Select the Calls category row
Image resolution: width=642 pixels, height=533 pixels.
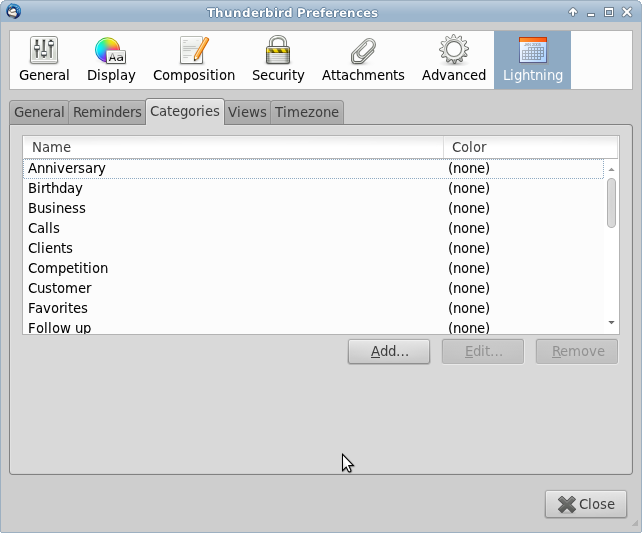click(x=313, y=228)
